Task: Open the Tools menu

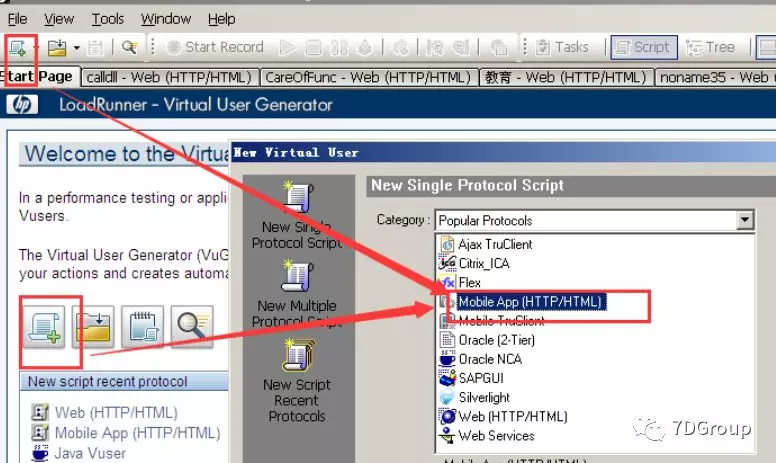Action: pos(107,19)
